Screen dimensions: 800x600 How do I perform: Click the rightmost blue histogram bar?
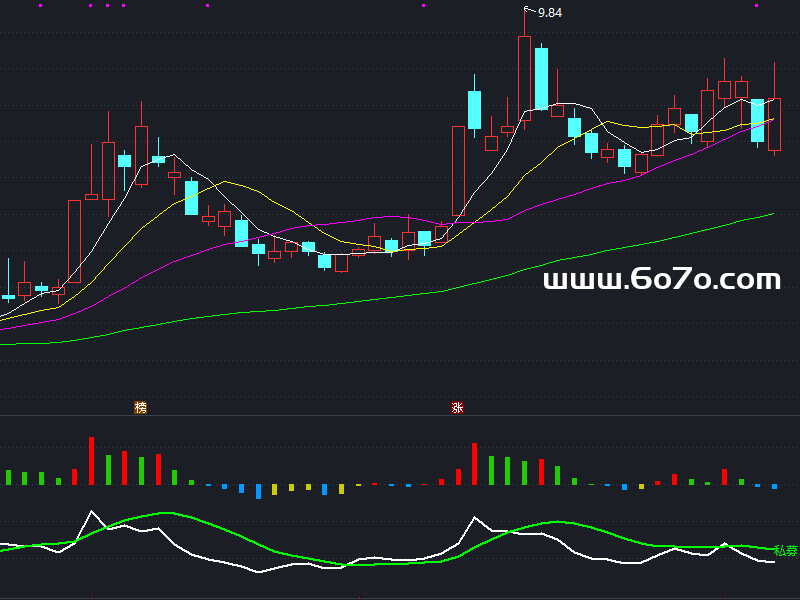pyautogui.click(x=773, y=487)
